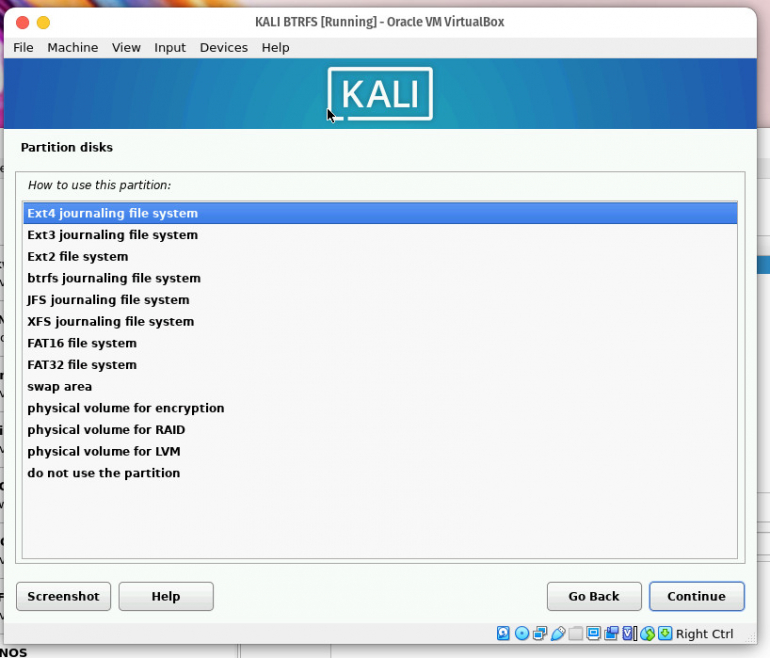Click the Screenshot button
This screenshot has width=770, height=658.
pyautogui.click(x=63, y=596)
